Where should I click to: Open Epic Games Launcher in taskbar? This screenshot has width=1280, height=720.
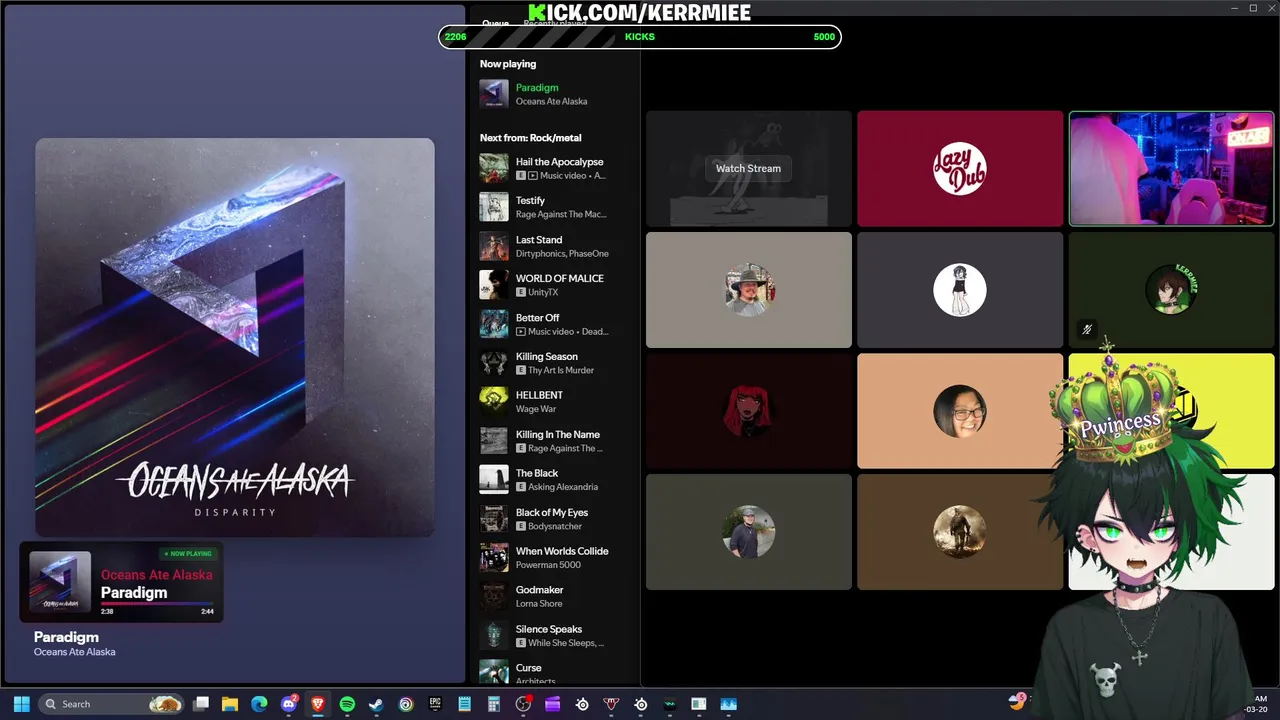click(x=435, y=704)
